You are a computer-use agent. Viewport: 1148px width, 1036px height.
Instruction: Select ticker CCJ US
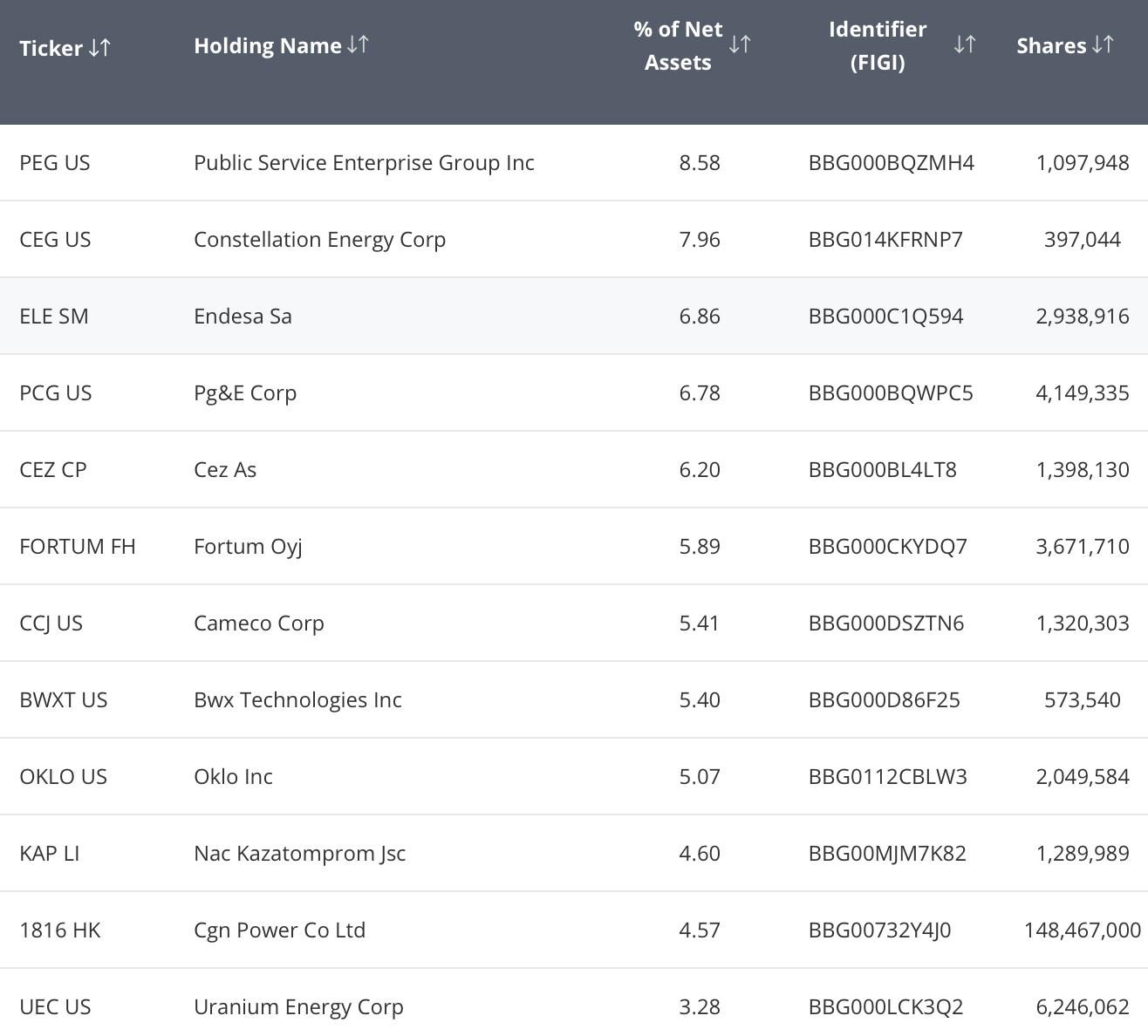pyautogui.click(x=51, y=624)
